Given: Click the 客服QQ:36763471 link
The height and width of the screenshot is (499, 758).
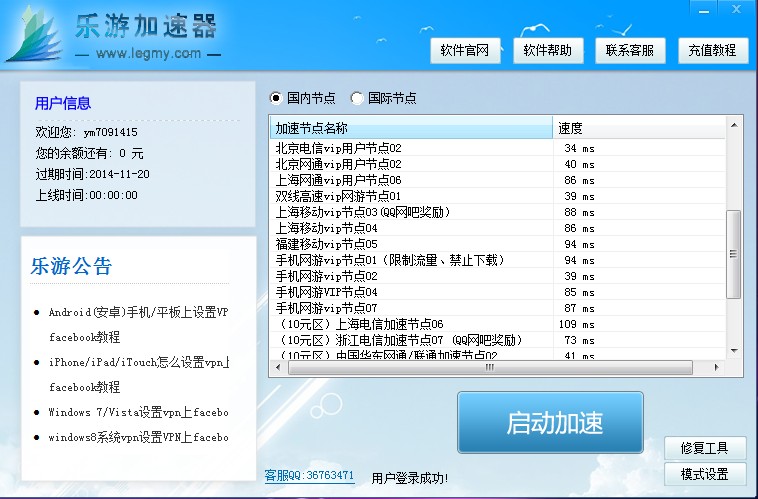Looking at the screenshot, I should tap(309, 476).
